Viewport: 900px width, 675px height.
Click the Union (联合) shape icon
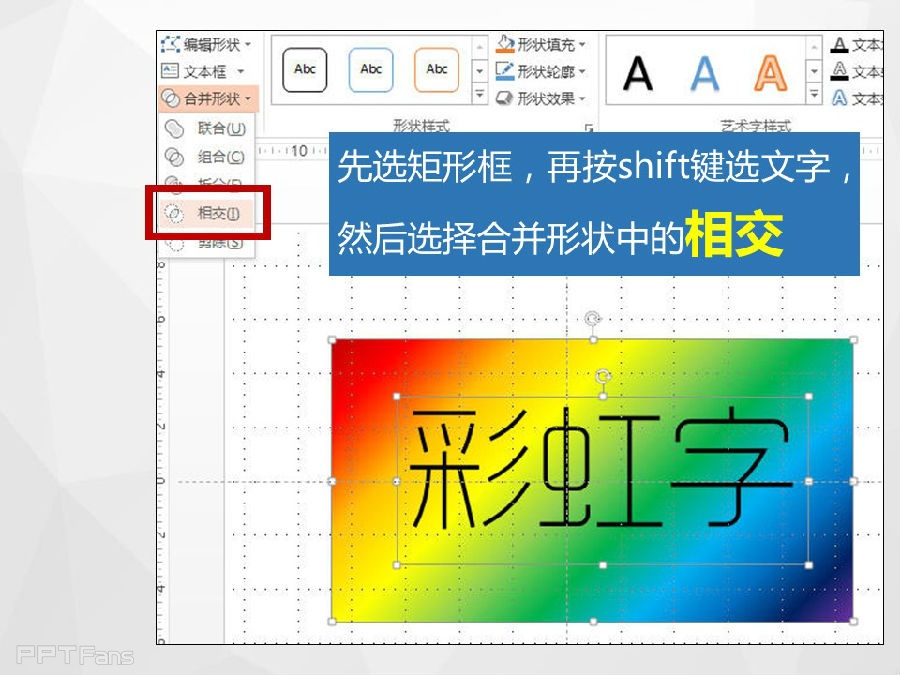point(175,128)
